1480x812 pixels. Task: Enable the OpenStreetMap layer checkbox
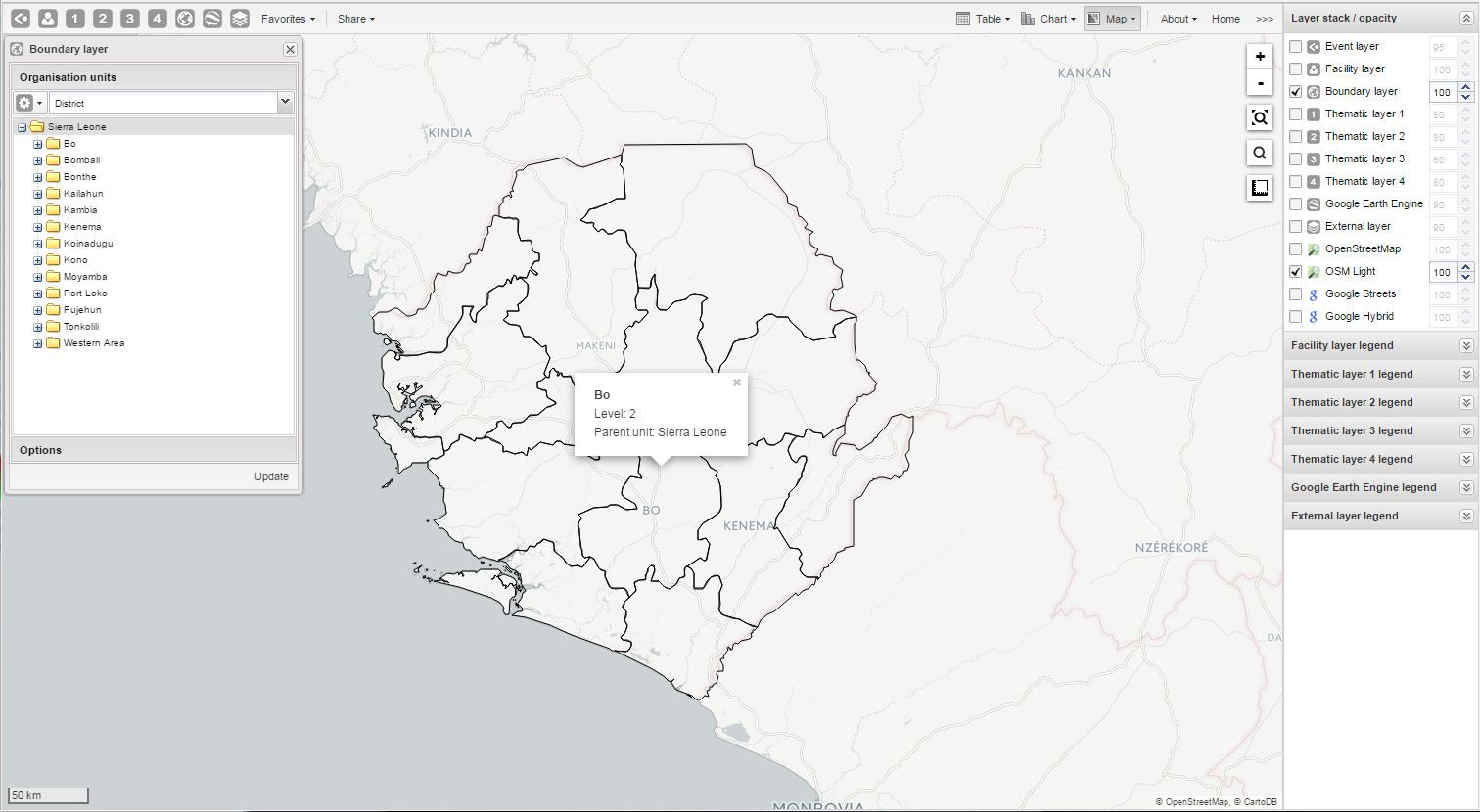point(1296,249)
